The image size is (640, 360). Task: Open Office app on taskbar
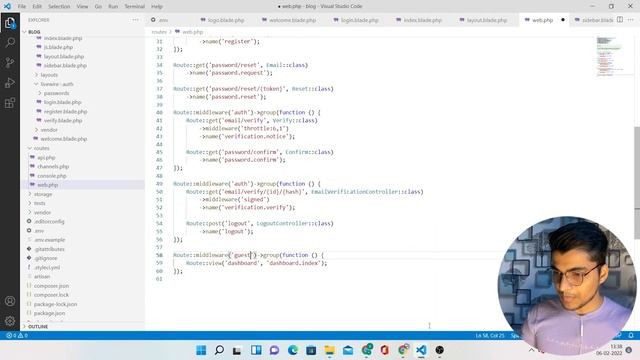click(384, 350)
